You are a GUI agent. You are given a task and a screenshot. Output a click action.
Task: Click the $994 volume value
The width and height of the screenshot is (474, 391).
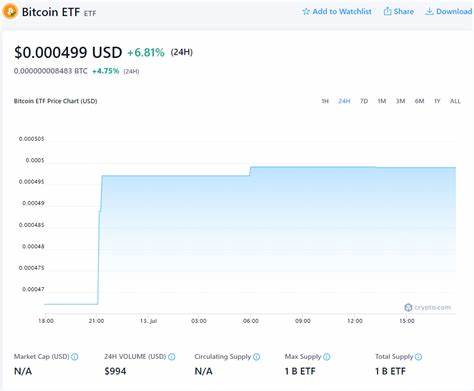(115, 371)
